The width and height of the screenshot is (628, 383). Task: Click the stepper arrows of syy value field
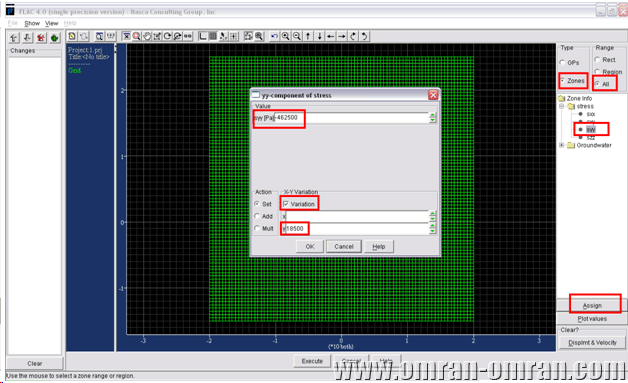(432, 118)
